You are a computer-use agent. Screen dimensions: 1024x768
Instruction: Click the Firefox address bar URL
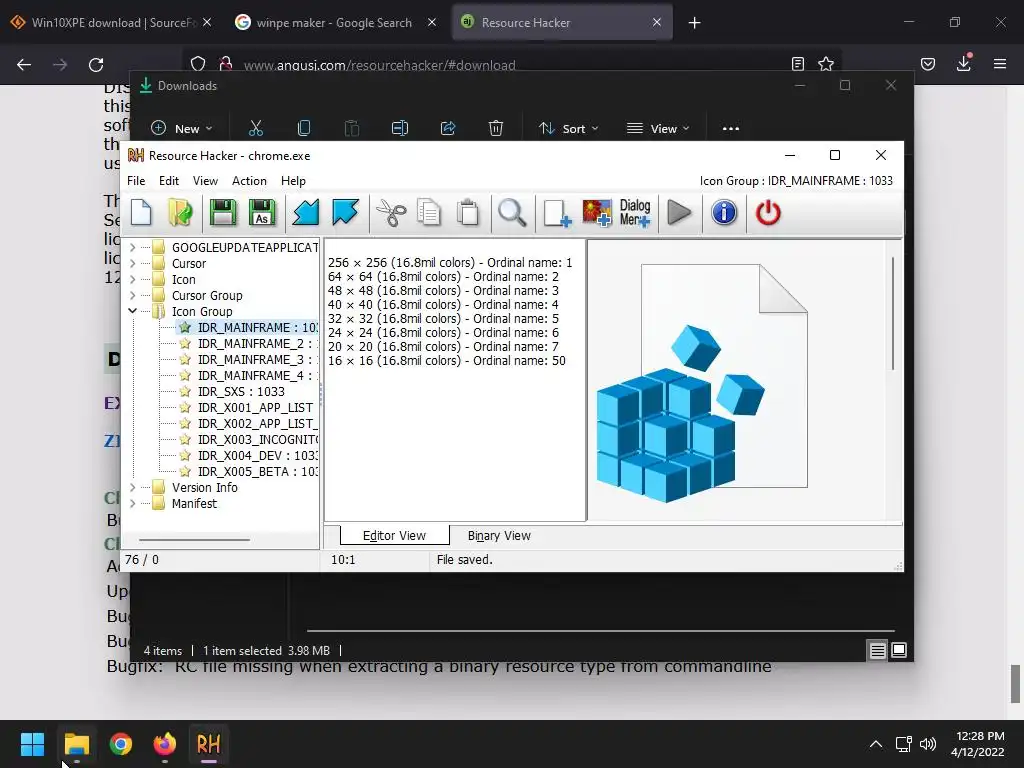point(379,65)
